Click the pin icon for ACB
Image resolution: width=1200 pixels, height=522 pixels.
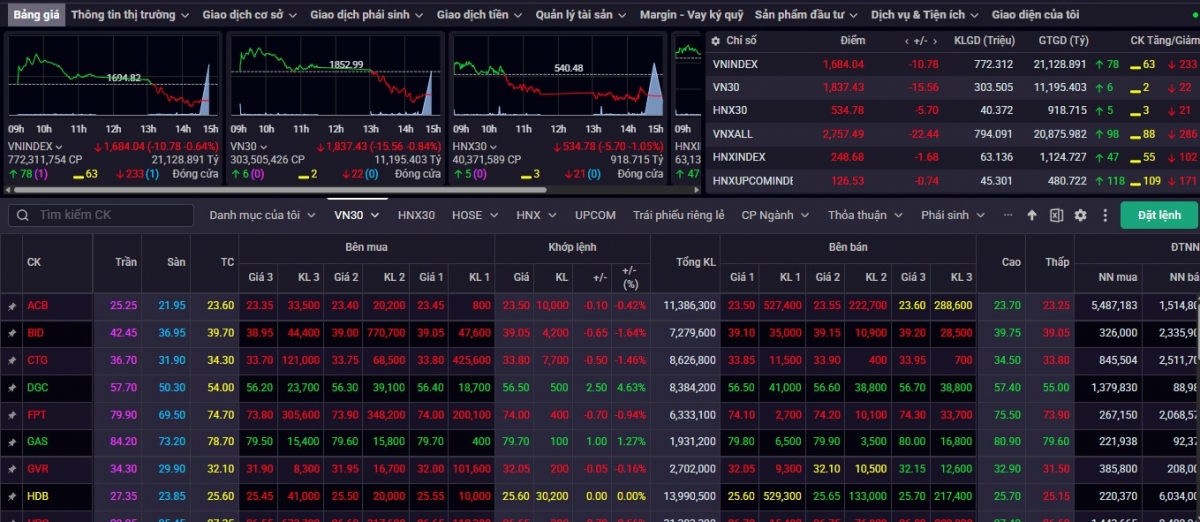click(x=12, y=306)
